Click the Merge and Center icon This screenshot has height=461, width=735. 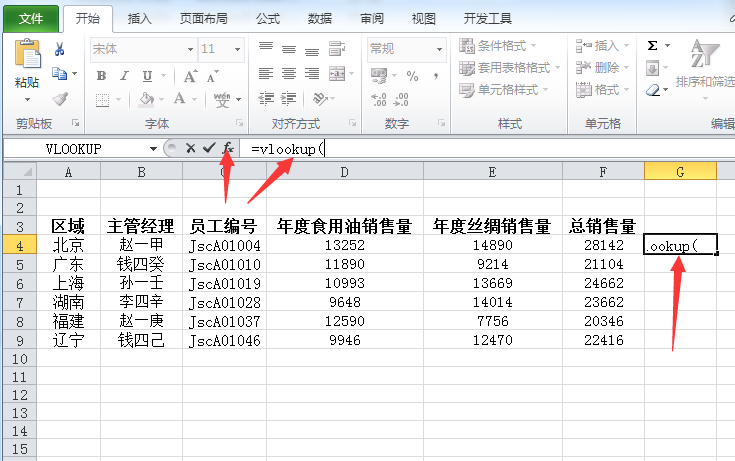337,74
